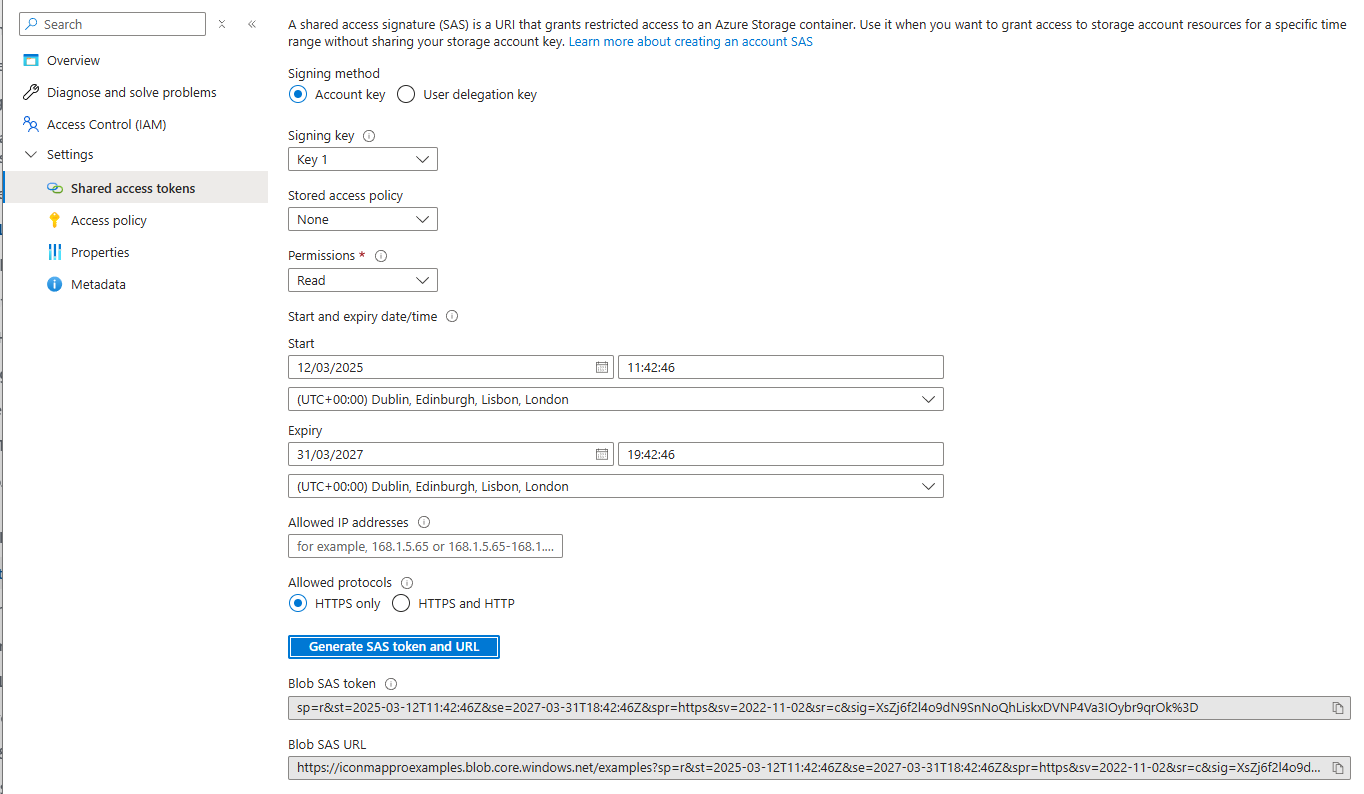Open the Start date calendar picker

[602, 367]
